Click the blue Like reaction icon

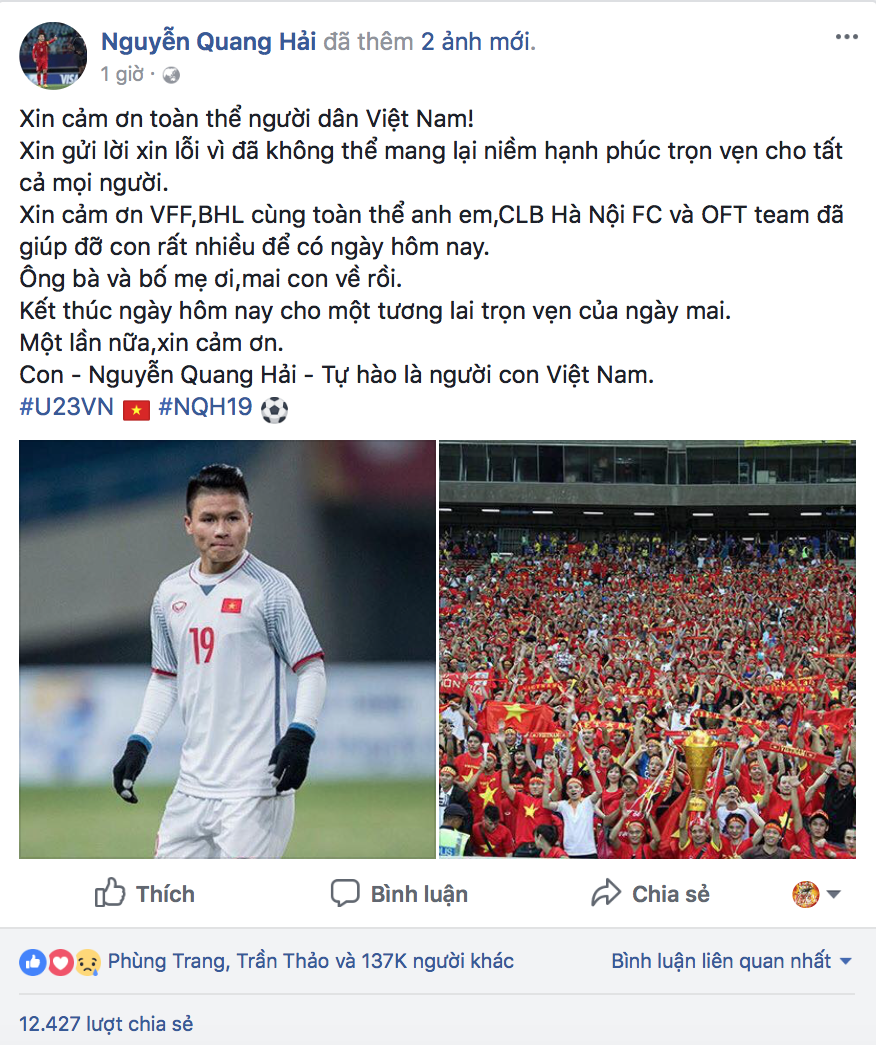click(33, 962)
